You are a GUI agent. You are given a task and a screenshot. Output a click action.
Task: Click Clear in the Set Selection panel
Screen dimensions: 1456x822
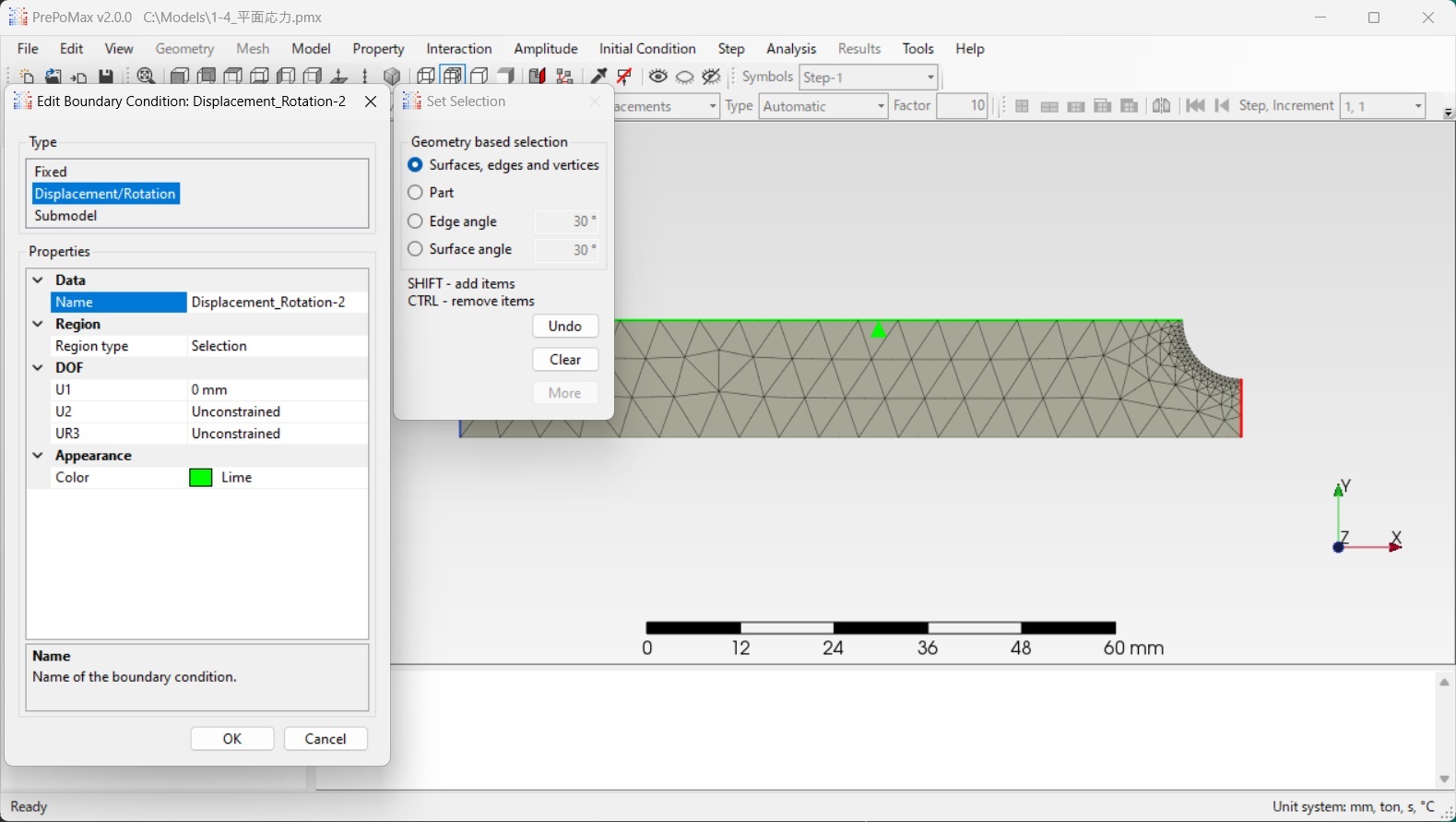[x=565, y=360]
